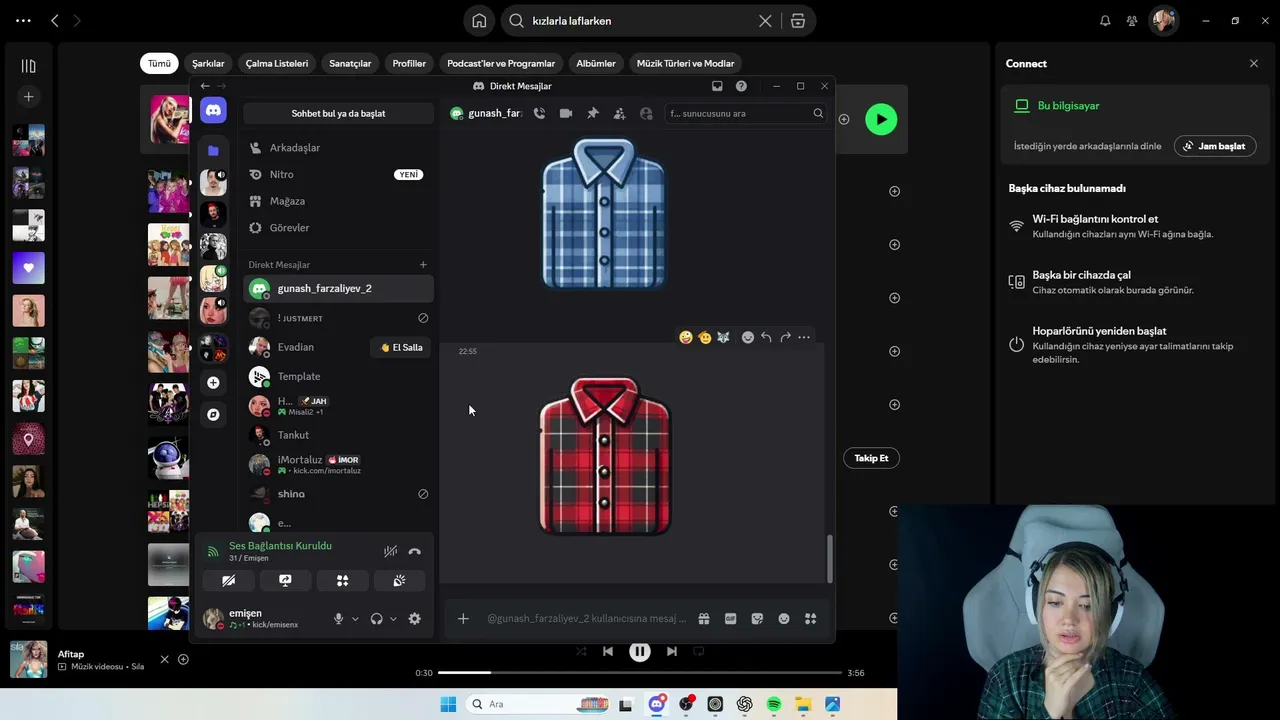Add reaction to message via smiley icon
Viewport: 1280px width, 720px height.
coord(747,337)
